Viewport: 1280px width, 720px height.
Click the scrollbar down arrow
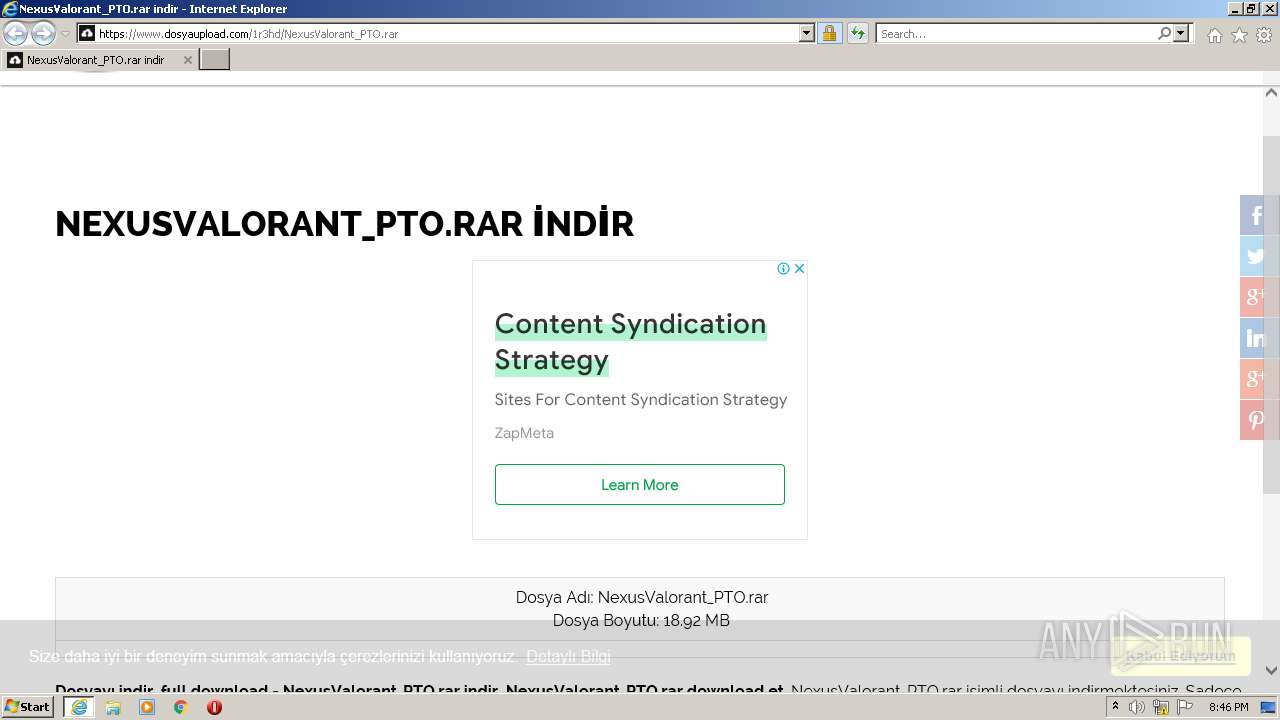pos(1272,670)
